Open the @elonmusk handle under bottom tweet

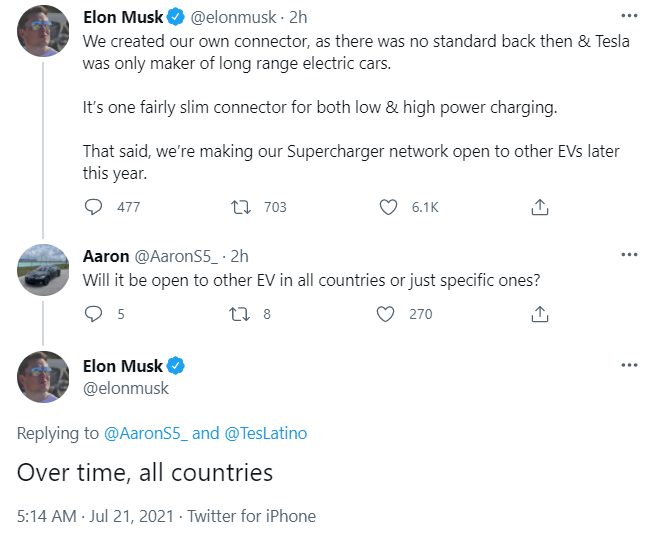[126, 388]
